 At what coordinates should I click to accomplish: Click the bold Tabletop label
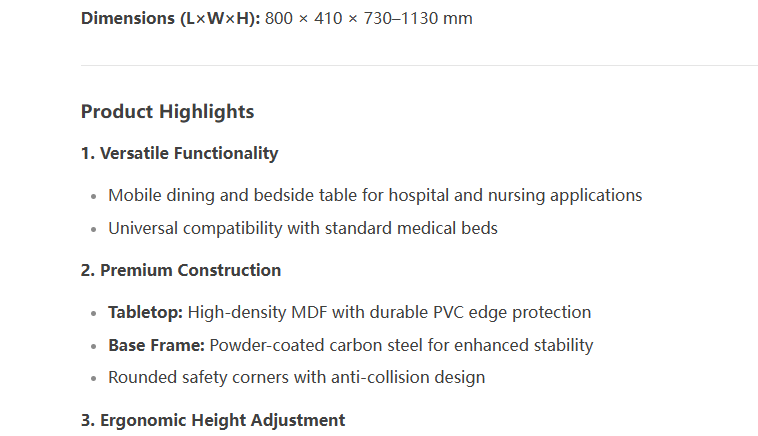click(146, 313)
